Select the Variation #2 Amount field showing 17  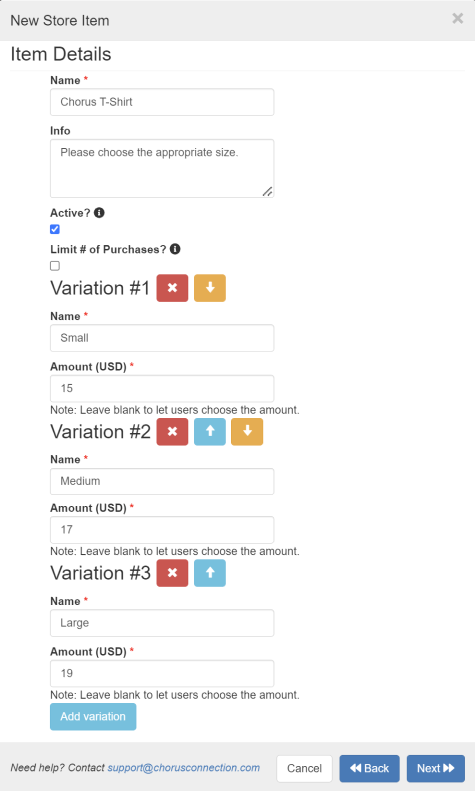pyautogui.click(x=162, y=530)
